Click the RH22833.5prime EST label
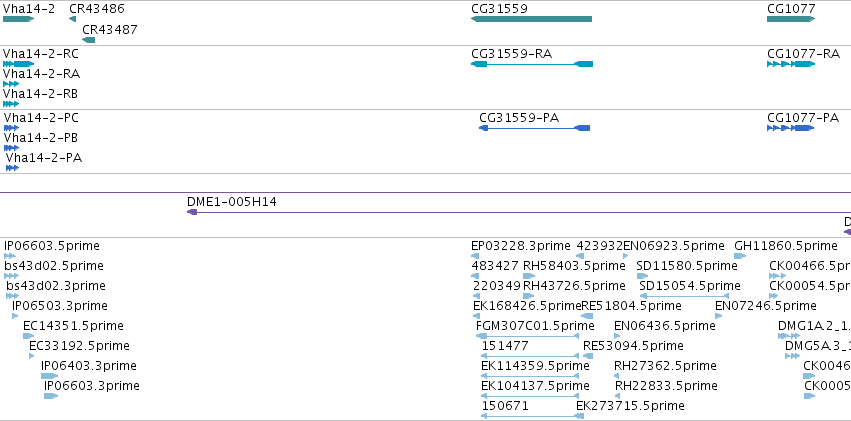851x421 pixels. click(666, 386)
